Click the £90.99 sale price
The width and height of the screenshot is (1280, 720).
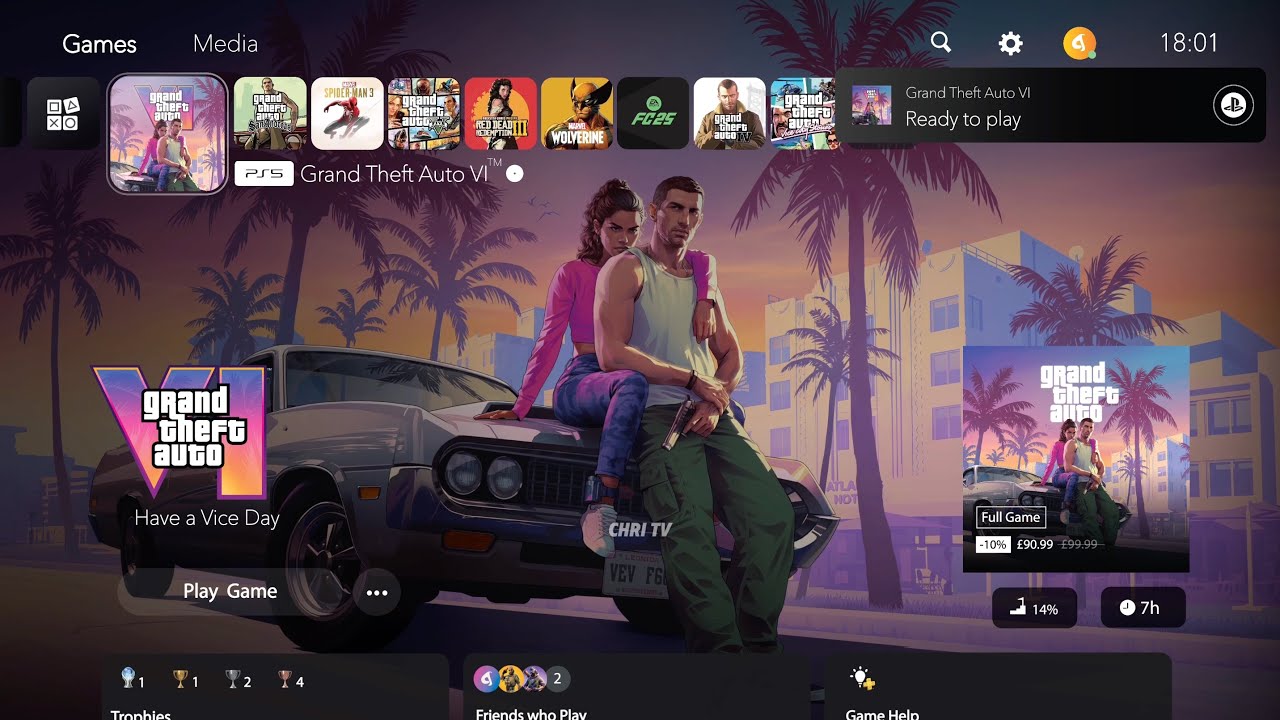1036,545
